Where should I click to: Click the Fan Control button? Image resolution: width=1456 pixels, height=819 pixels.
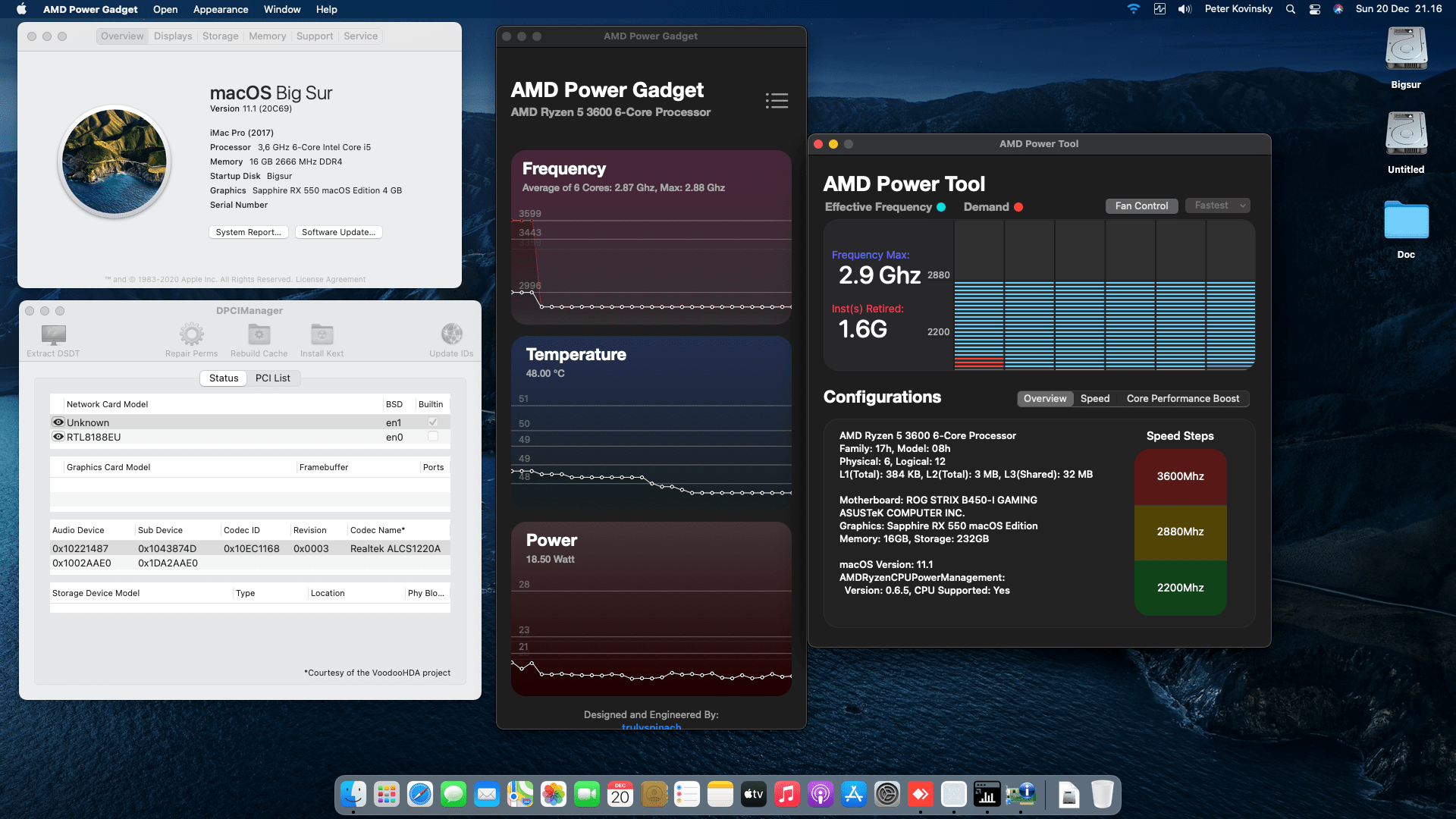point(1142,206)
